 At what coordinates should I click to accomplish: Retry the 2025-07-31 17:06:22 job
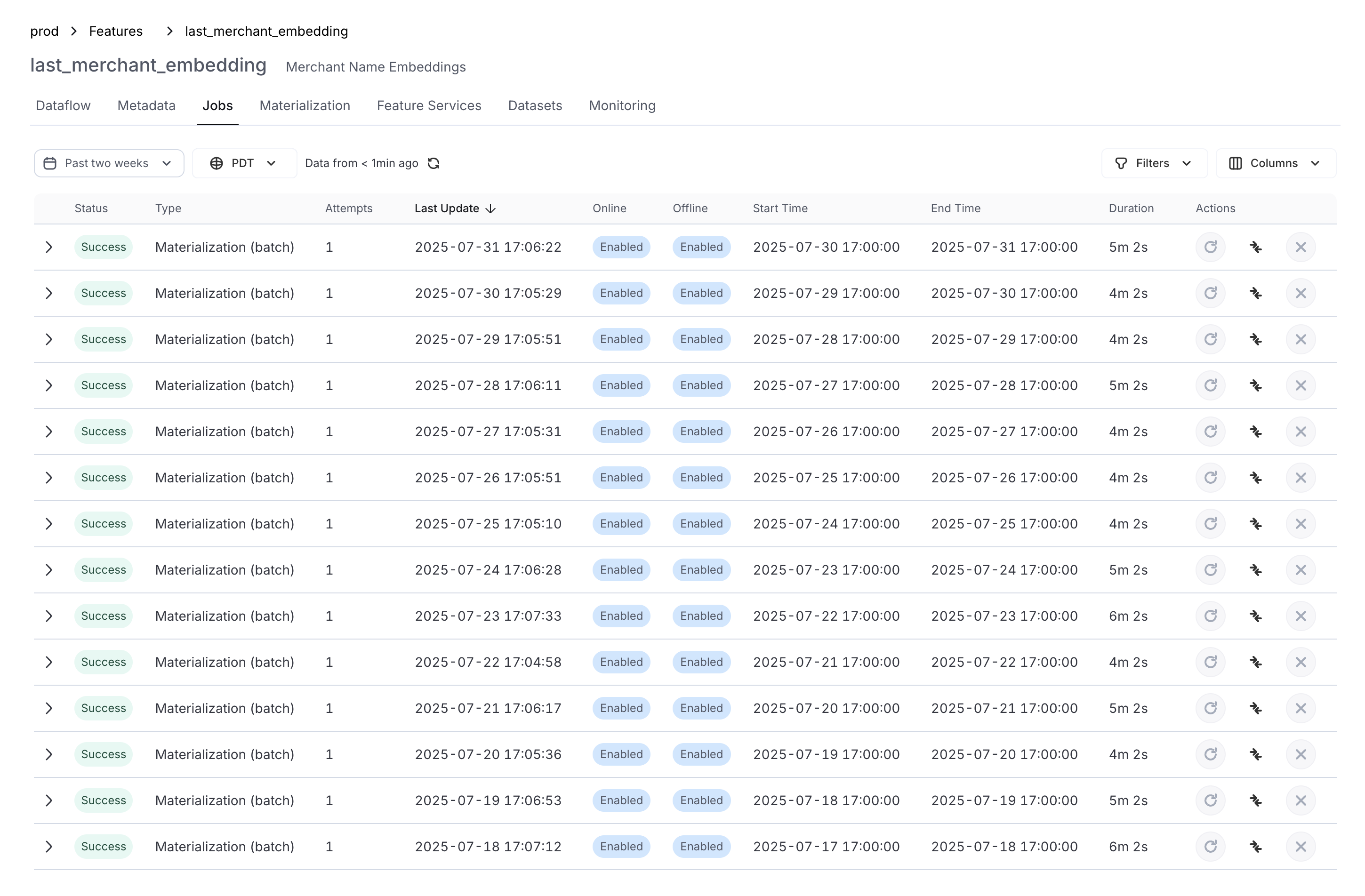[x=1210, y=247]
